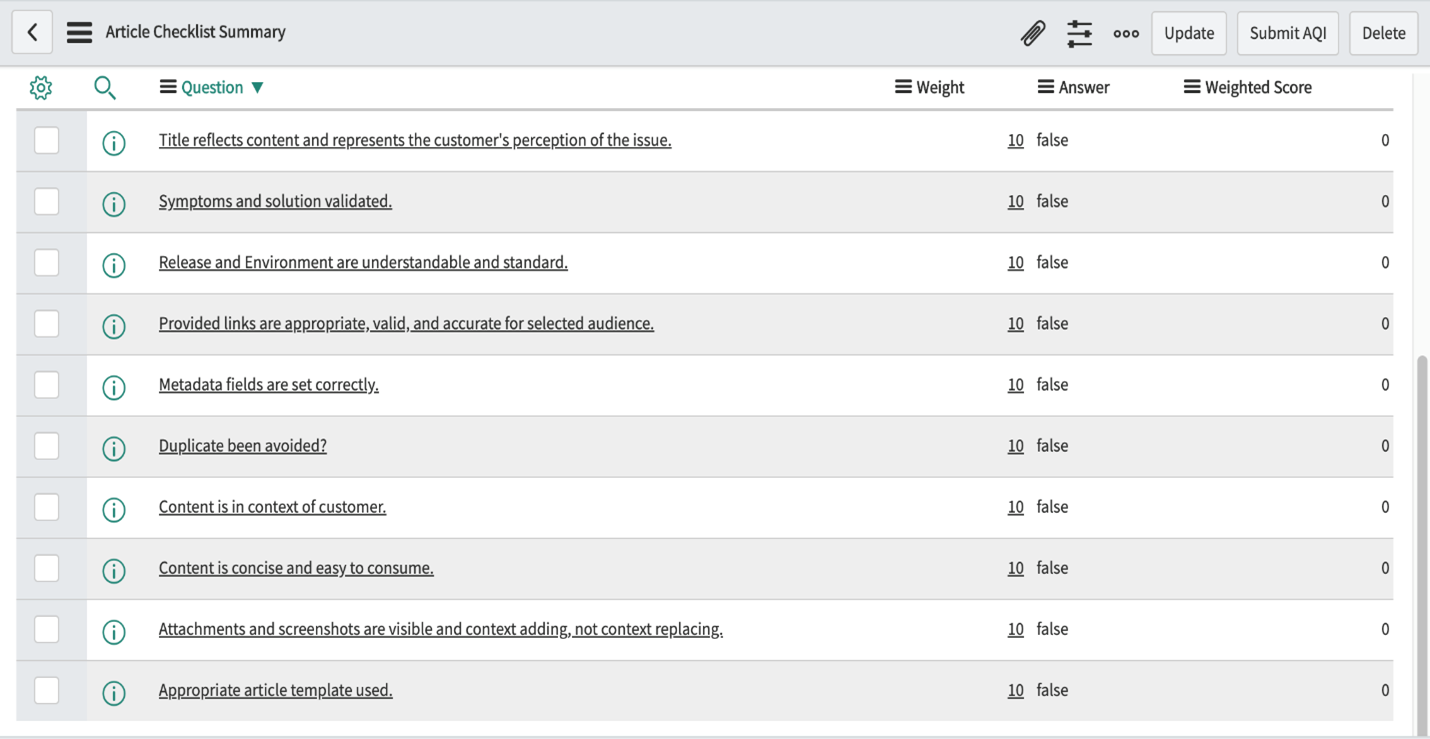
Task: Open the personalize form sliders icon
Action: click(x=1079, y=33)
